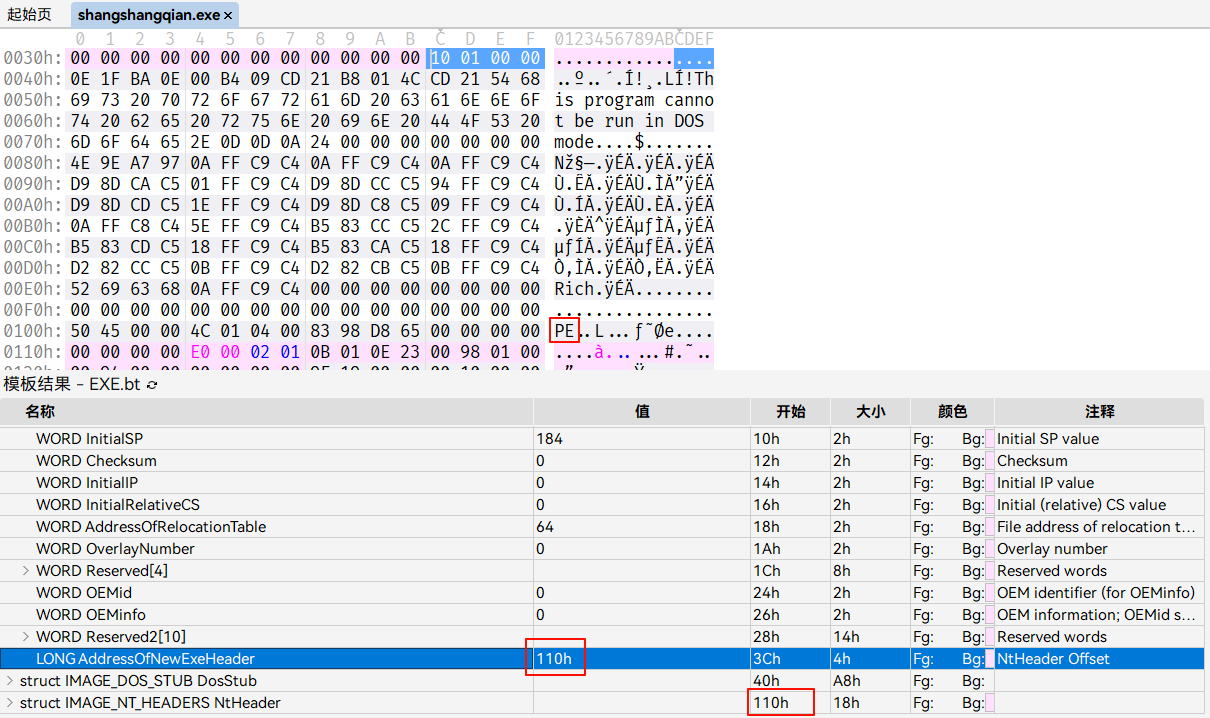The width and height of the screenshot is (1210, 718).
Task: Select the LONG AddressOfNewExeHeader row
Action: (145, 659)
